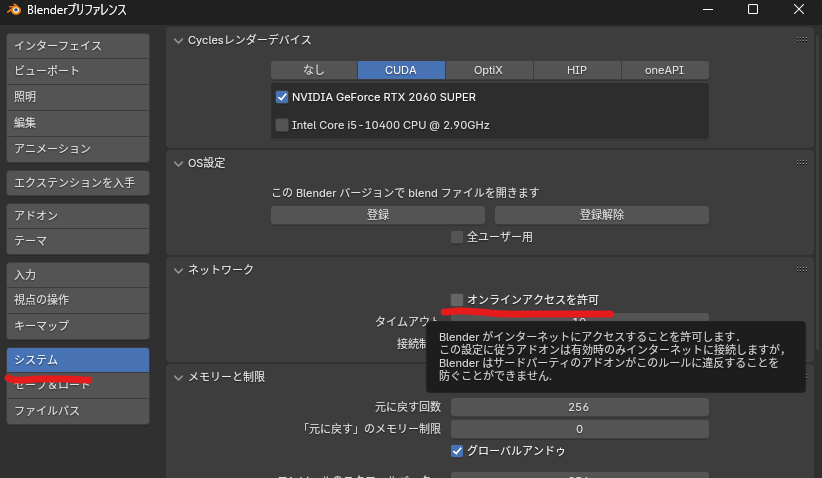Screen dimensions: 822x478
Task: Switch to the oneAPI device tab
Action: coord(665,70)
